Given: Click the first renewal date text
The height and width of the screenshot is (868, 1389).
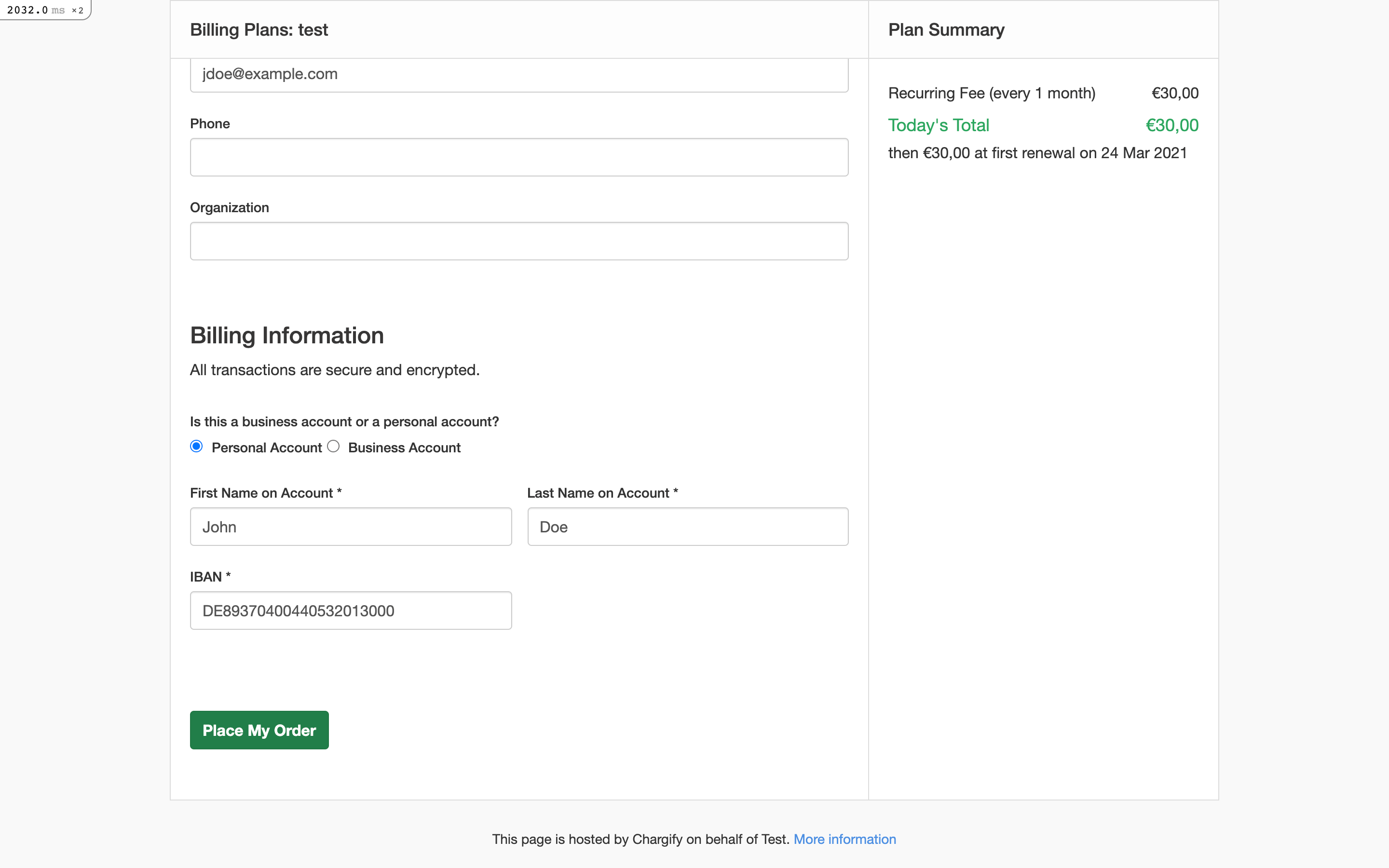Looking at the screenshot, I should 1038,152.
